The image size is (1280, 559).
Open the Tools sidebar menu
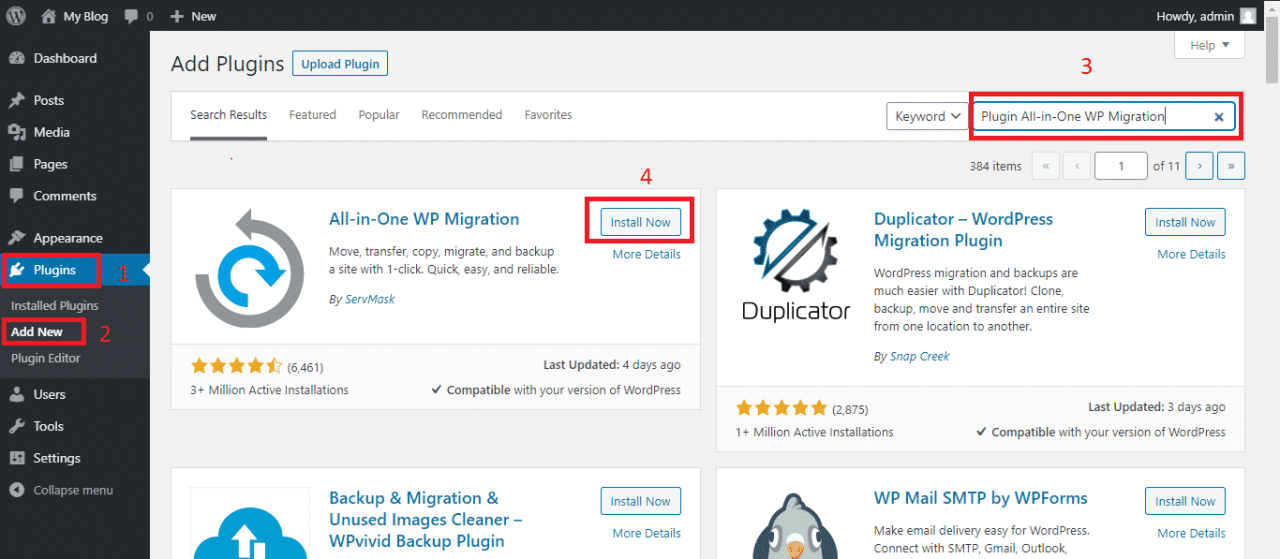[48, 426]
